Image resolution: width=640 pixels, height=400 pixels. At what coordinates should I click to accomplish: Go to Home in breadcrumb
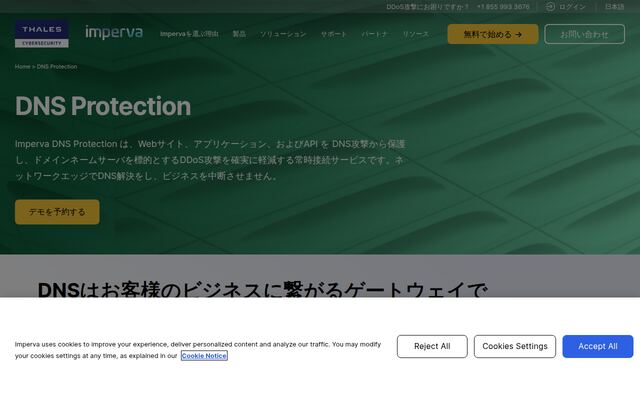click(x=22, y=67)
